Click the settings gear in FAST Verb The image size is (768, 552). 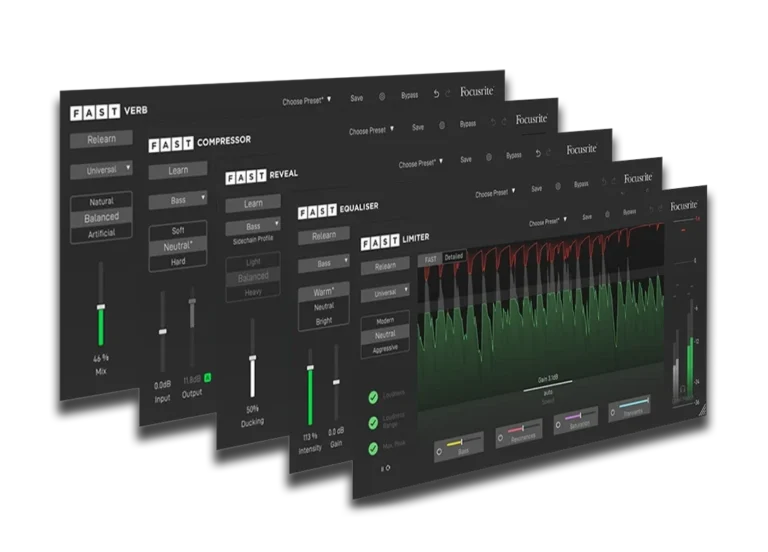(382, 96)
